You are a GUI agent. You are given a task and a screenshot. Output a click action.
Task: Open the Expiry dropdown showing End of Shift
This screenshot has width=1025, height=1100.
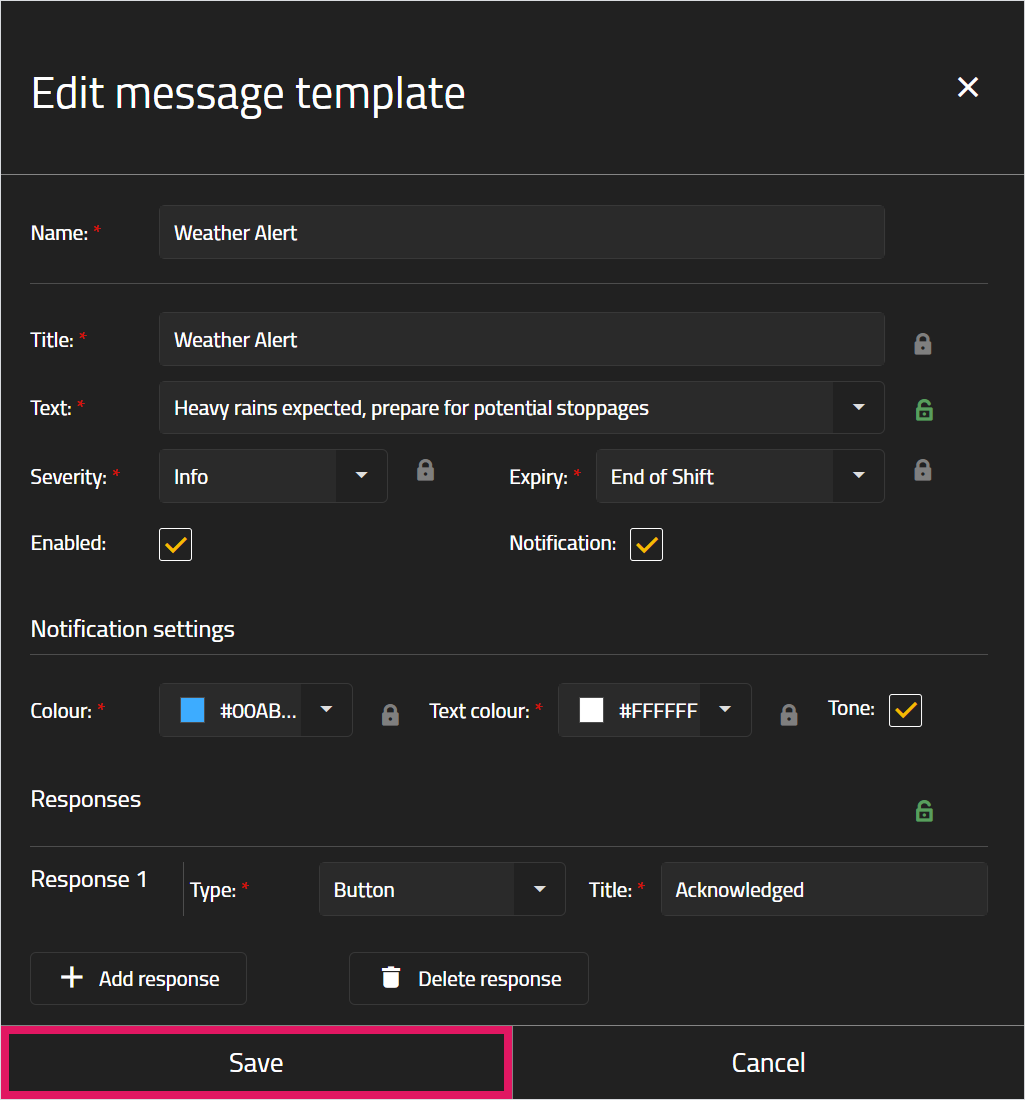739,476
